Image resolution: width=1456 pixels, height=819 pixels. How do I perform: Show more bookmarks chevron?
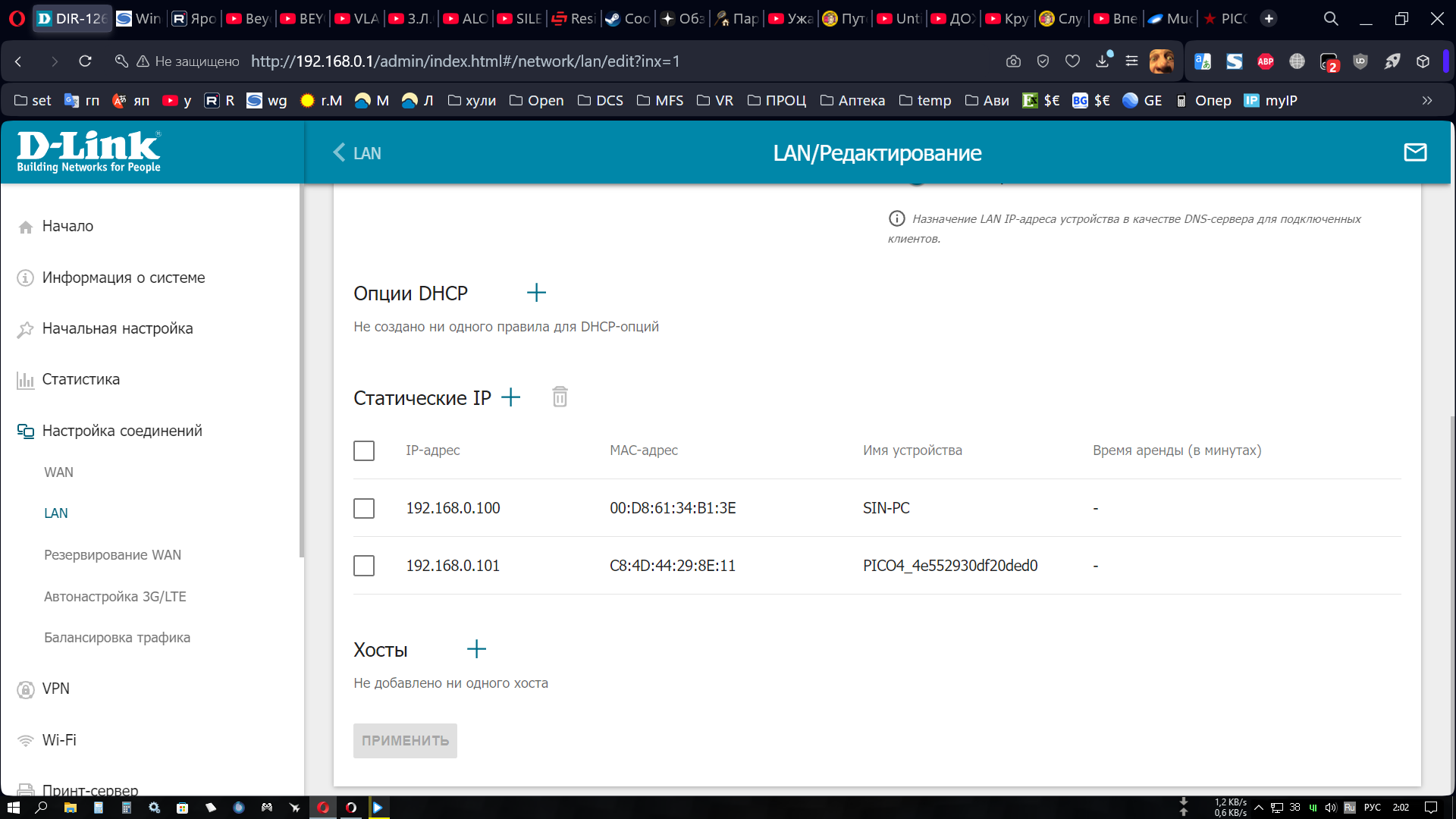coord(1427,100)
